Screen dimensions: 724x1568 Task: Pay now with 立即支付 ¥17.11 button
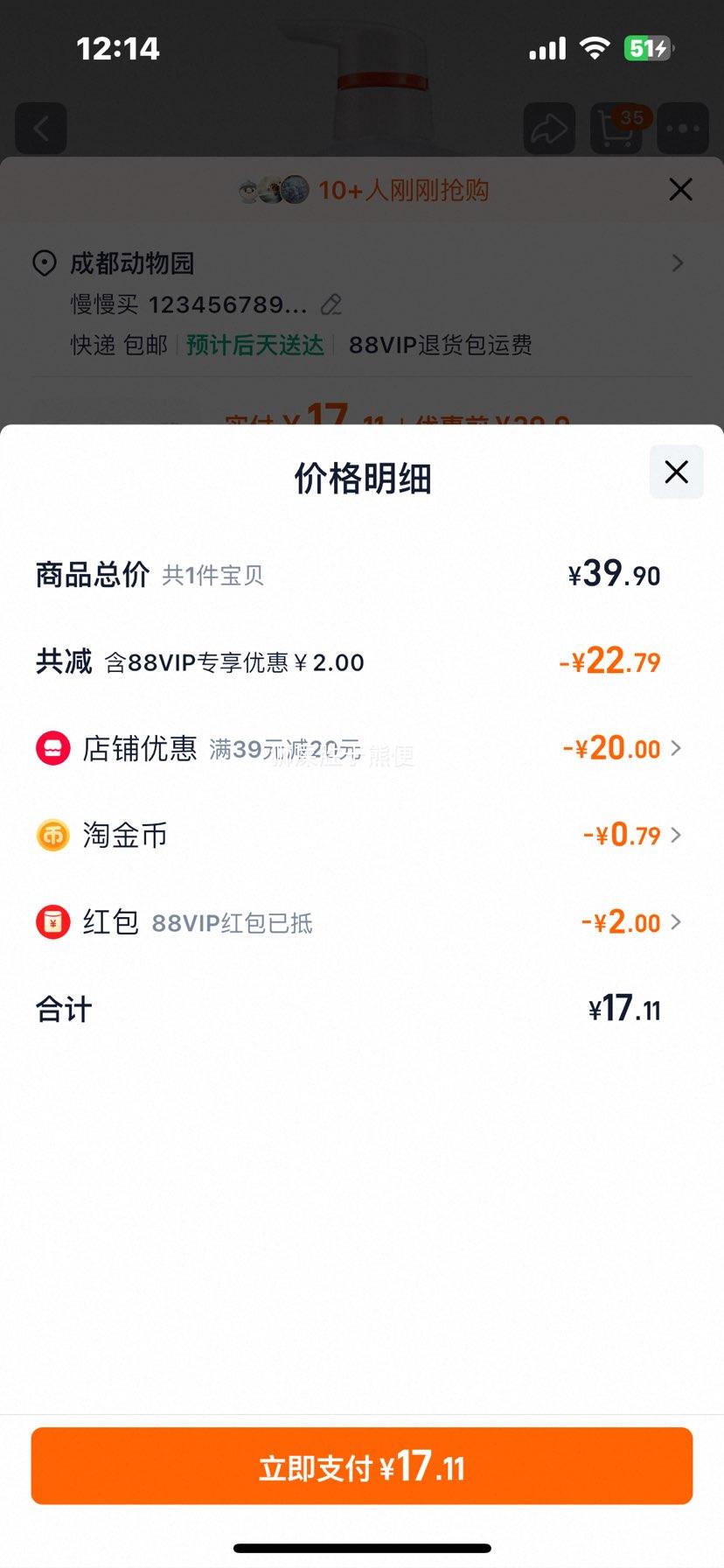(x=362, y=1466)
